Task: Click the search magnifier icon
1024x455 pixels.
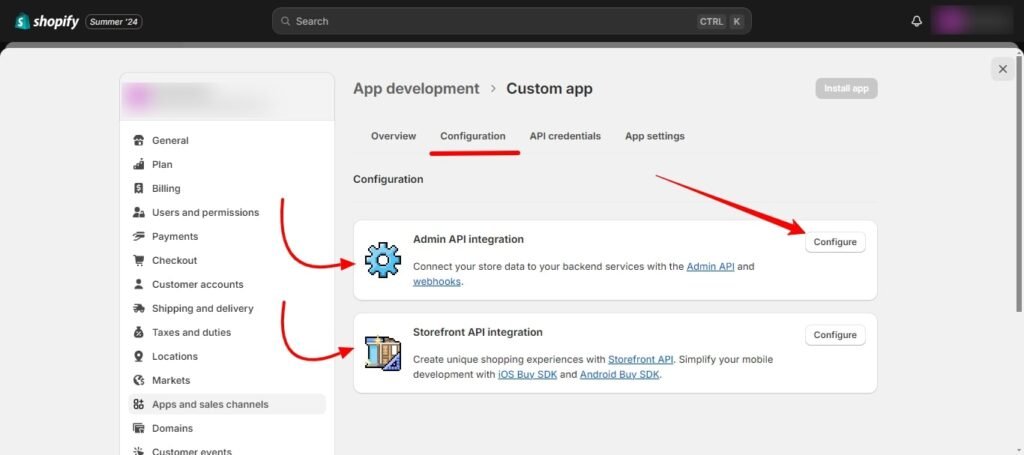Action: (285, 22)
